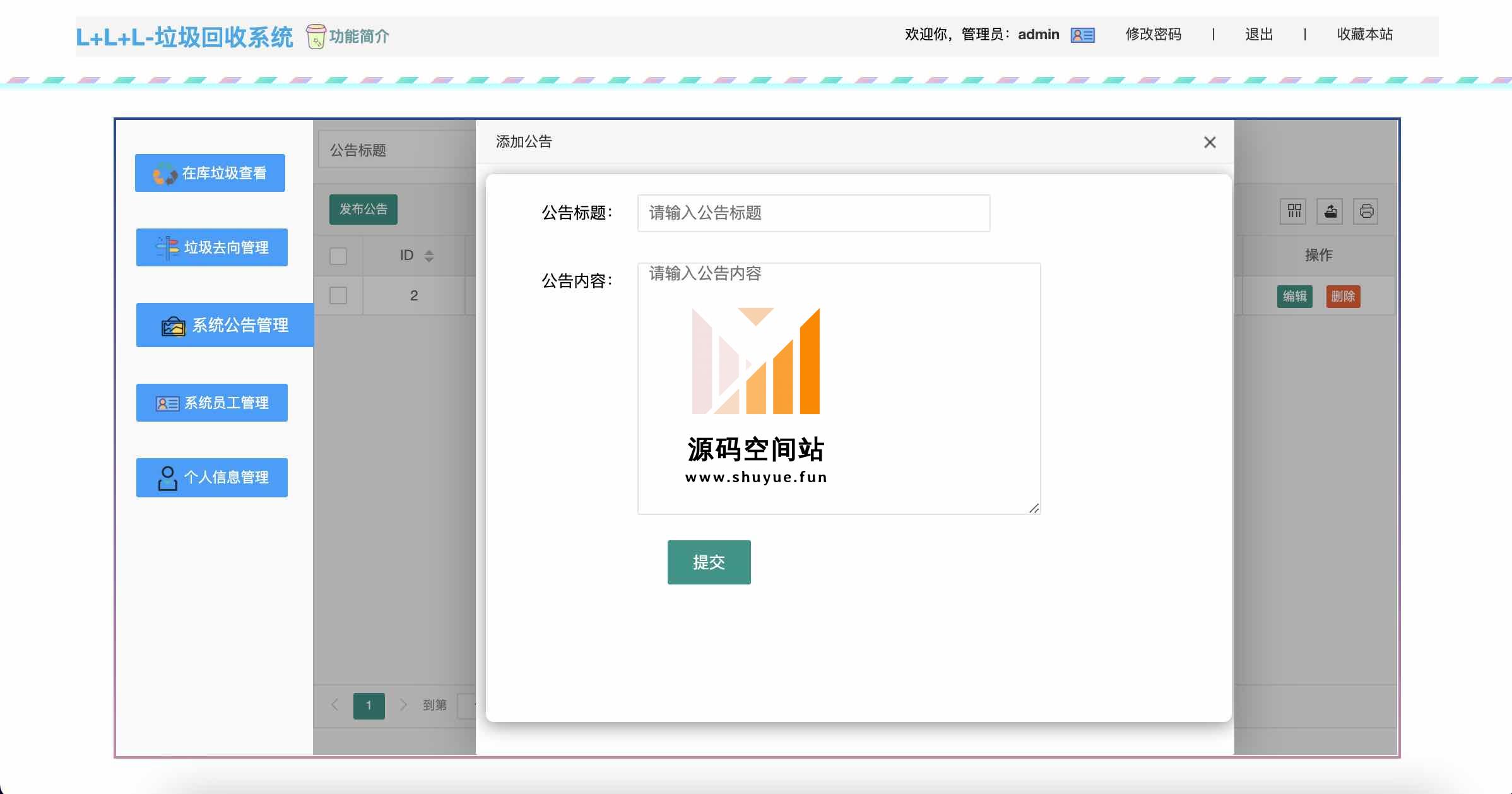This screenshot has width=1512, height=794.
Task: Click the L+L+L-垃圾回收系统 title
Action: coord(184,38)
